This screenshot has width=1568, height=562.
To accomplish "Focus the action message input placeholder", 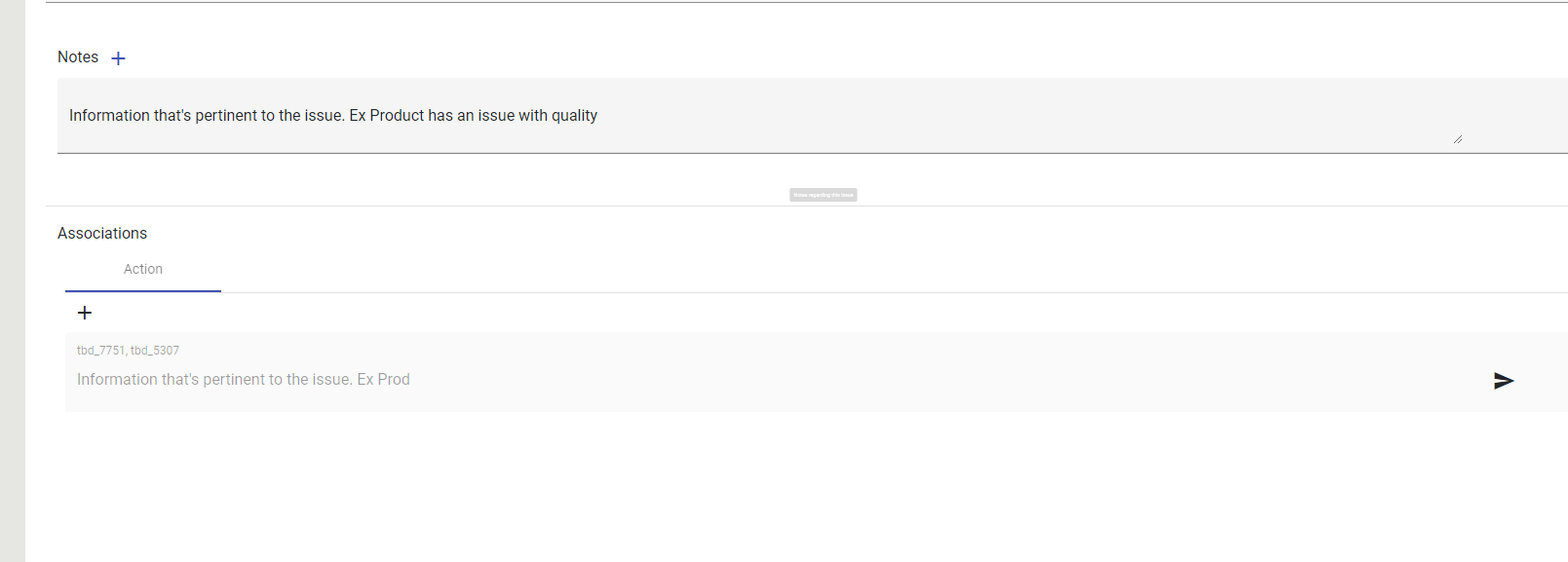I will (x=682, y=380).
